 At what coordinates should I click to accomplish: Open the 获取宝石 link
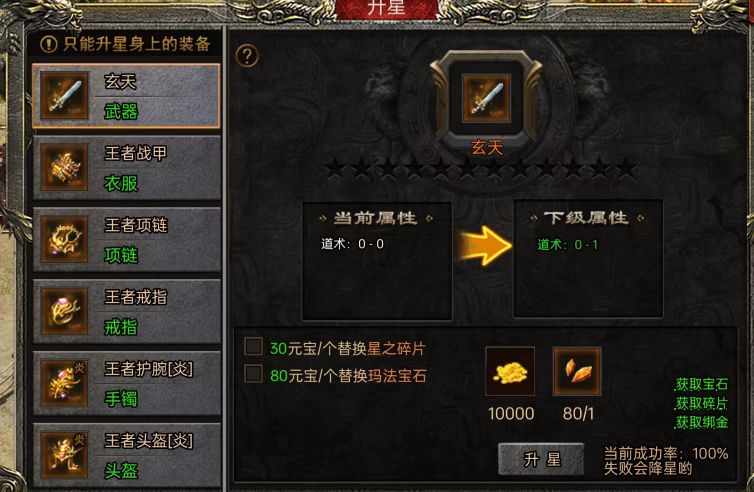[701, 384]
